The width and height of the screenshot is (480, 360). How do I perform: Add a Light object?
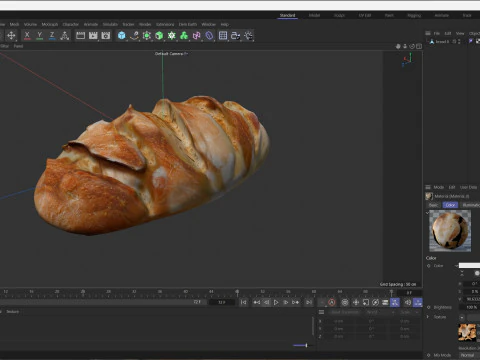[248, 35]
